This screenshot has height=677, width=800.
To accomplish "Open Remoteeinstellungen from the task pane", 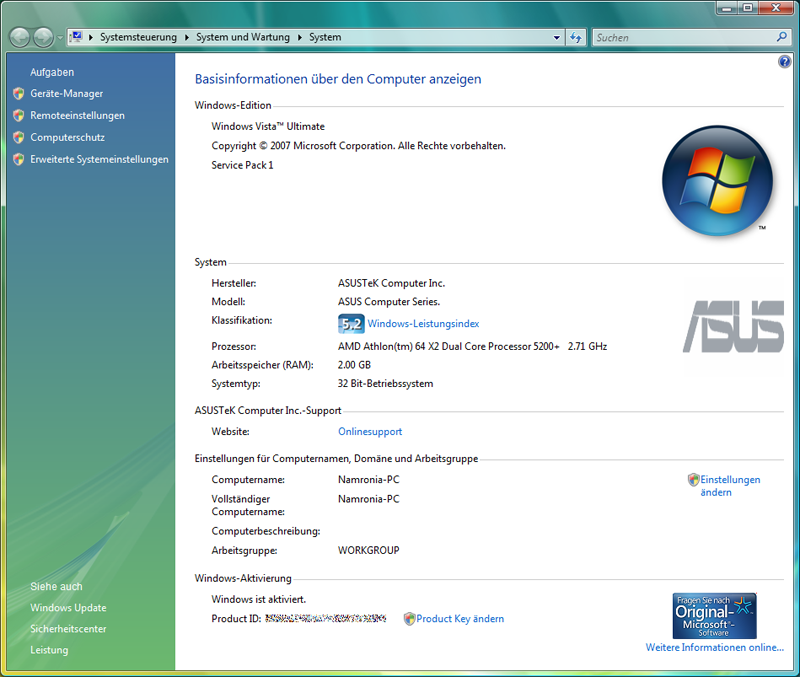I will [77, 116].
